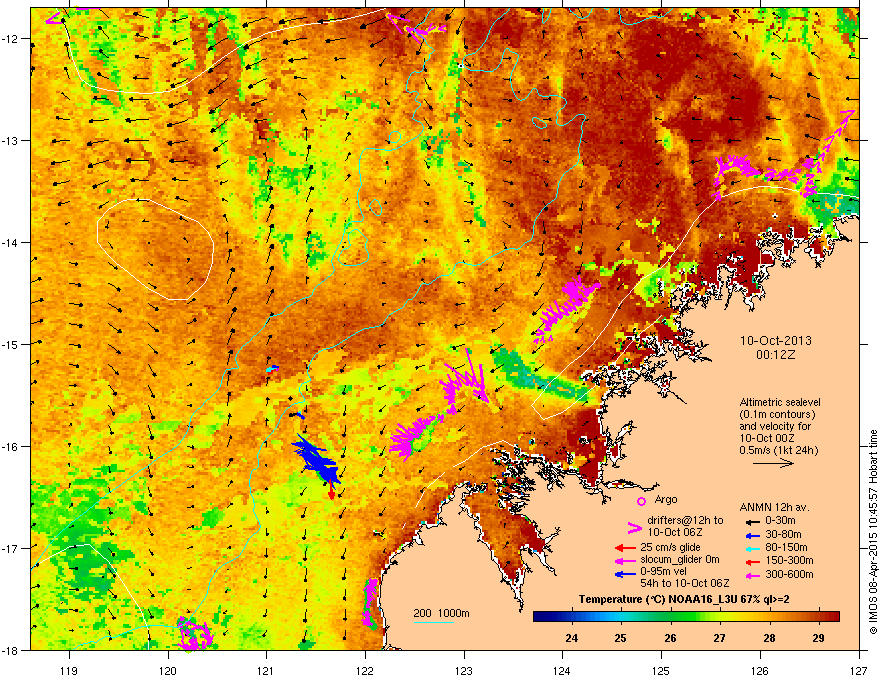
Task: Click the latitude axis label '-12'
Action: click(x=10, y=39)
